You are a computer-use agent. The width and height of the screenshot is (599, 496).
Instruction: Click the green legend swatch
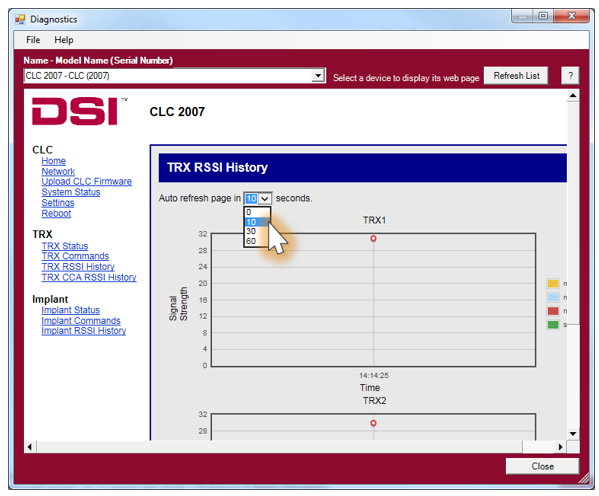[x=553, y=325]
